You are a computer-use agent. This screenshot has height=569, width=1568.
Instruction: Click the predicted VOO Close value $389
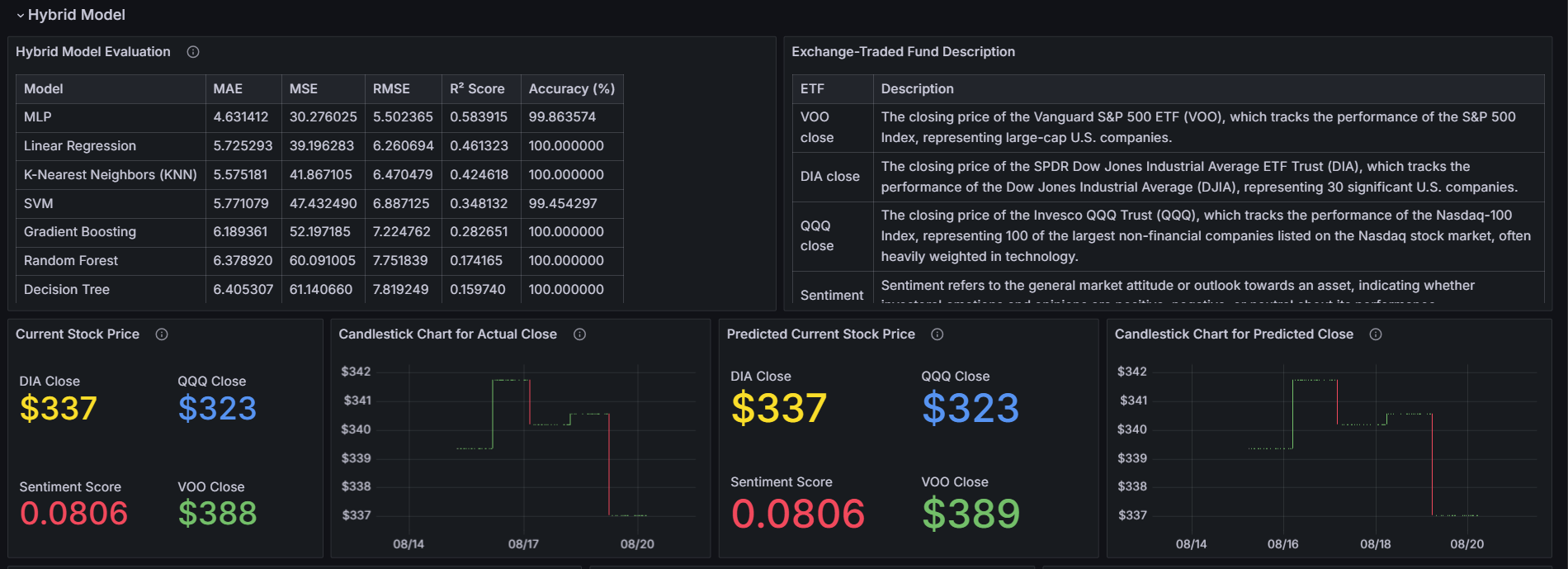point(971,514)
